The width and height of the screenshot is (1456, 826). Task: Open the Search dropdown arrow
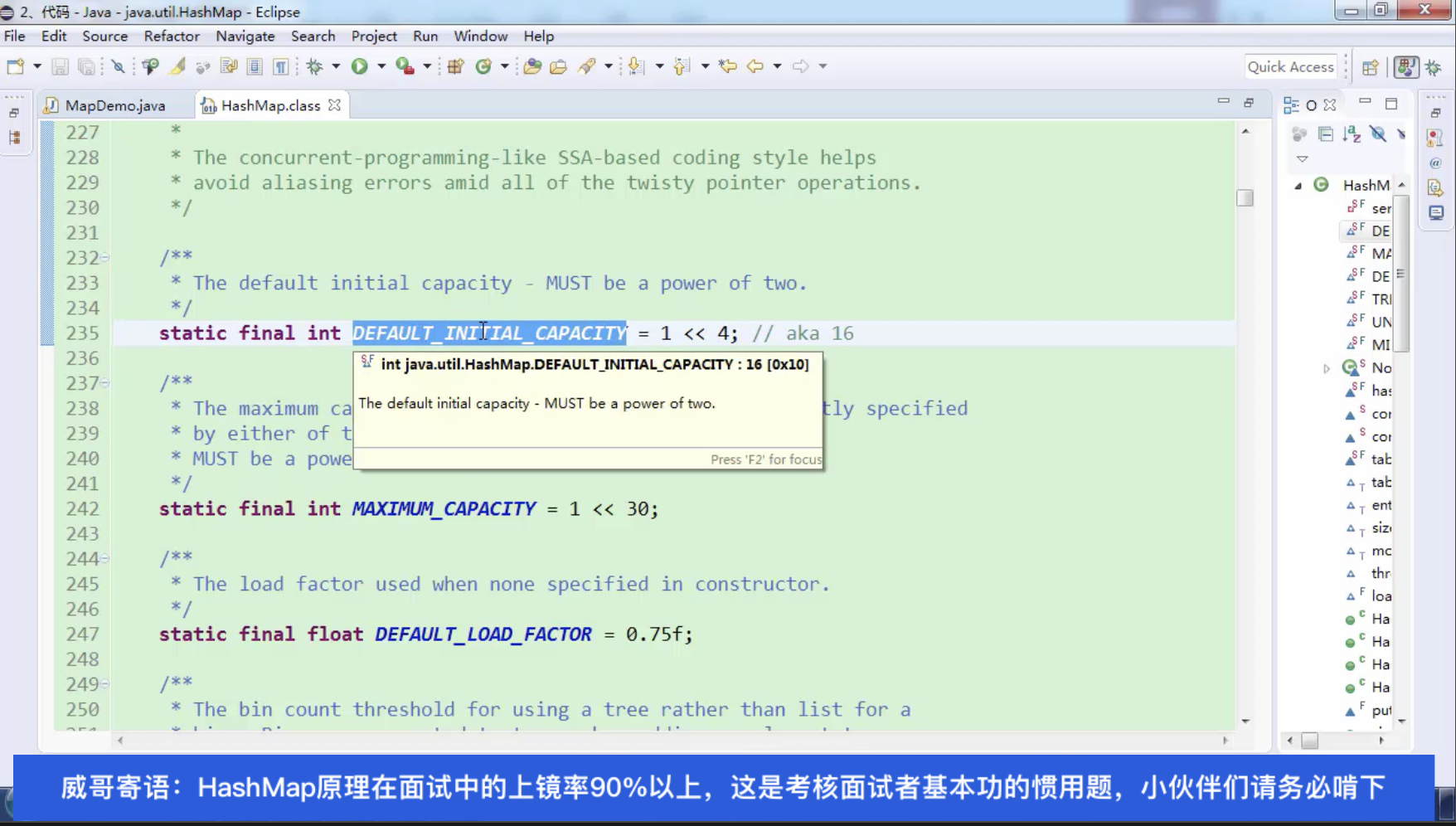pos(608,66)
